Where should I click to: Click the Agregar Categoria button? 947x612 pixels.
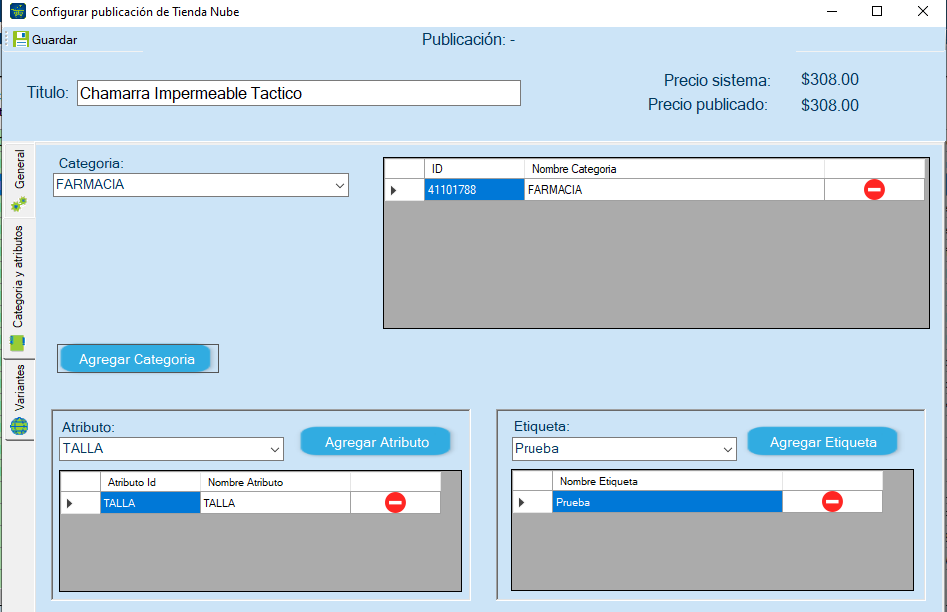click(x=137, y=359)
